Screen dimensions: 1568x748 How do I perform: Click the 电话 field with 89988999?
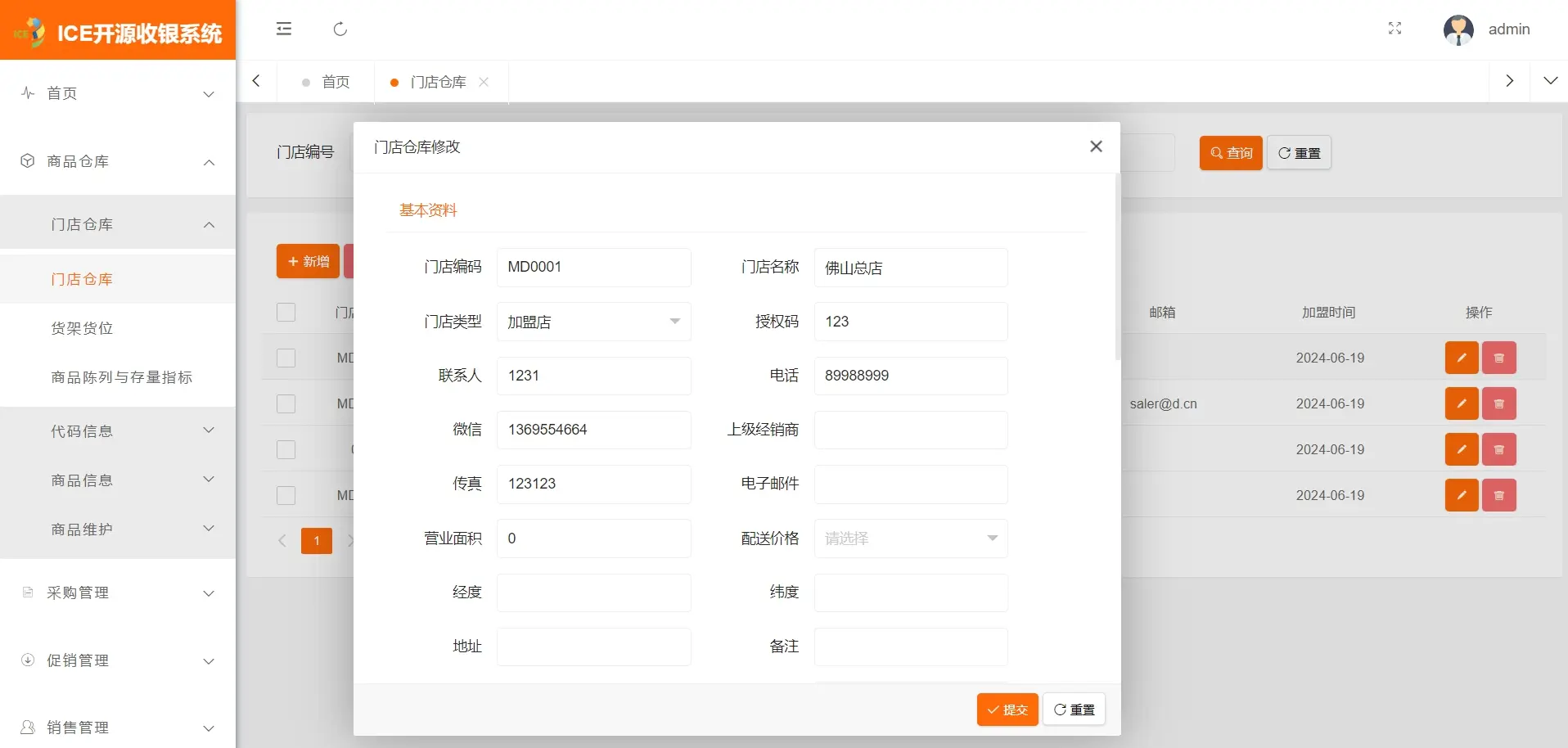(911, 376)
